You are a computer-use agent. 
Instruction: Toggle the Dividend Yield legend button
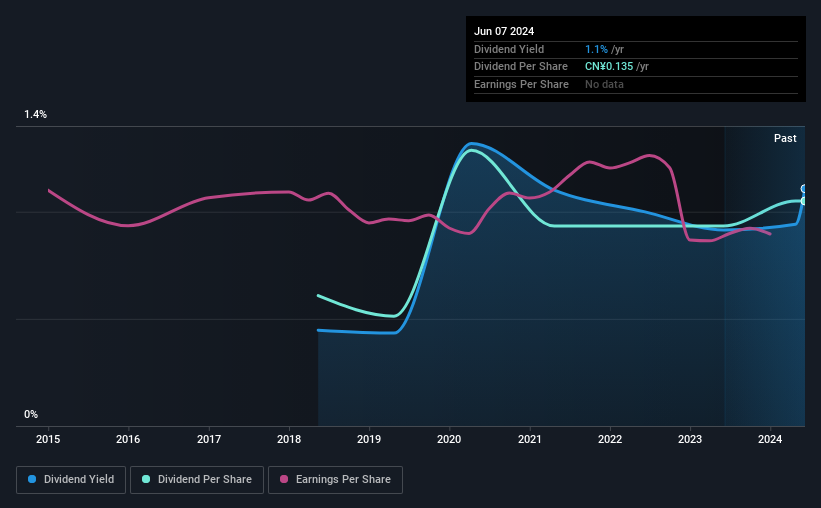[71, 480]
